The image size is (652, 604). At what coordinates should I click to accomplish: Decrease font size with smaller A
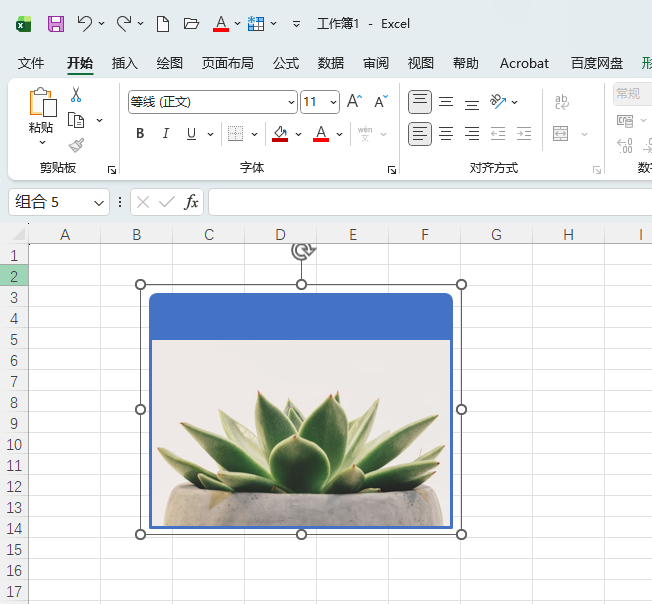tap(380, 101)
